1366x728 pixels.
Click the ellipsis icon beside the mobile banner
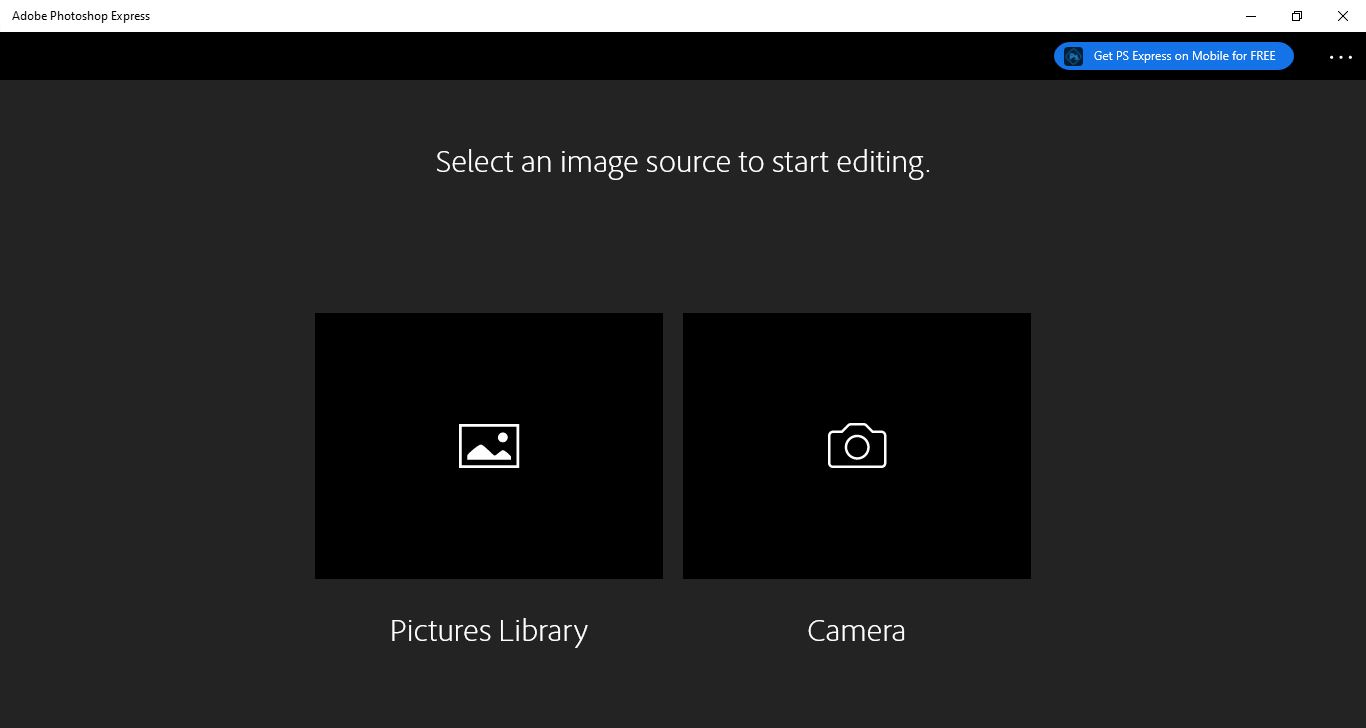click(1341, 57)
